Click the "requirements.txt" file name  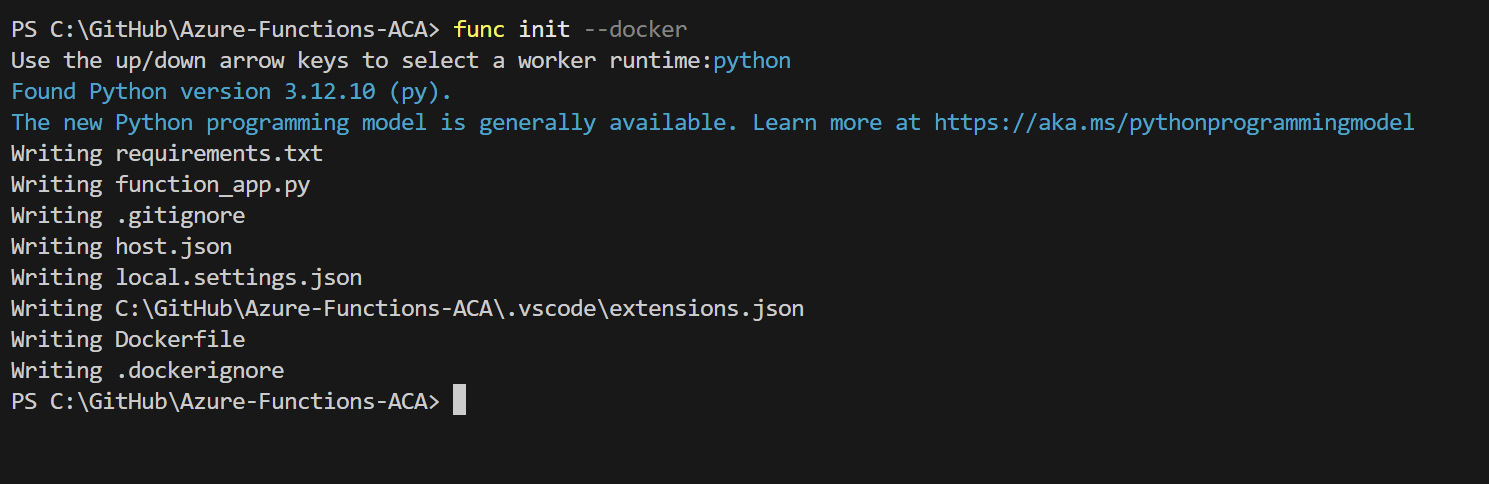tap(219, 154)
